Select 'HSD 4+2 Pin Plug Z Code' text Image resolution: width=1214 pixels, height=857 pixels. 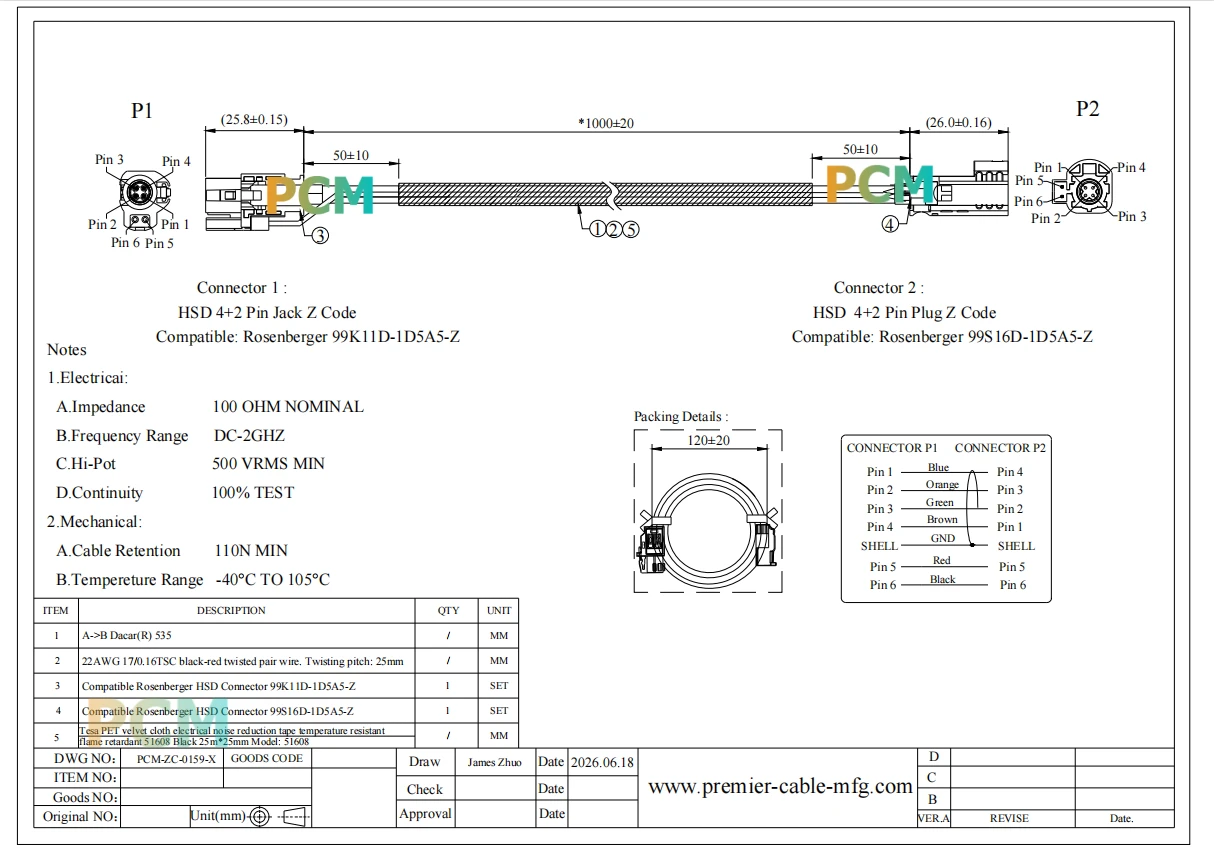tap(905, 312)
